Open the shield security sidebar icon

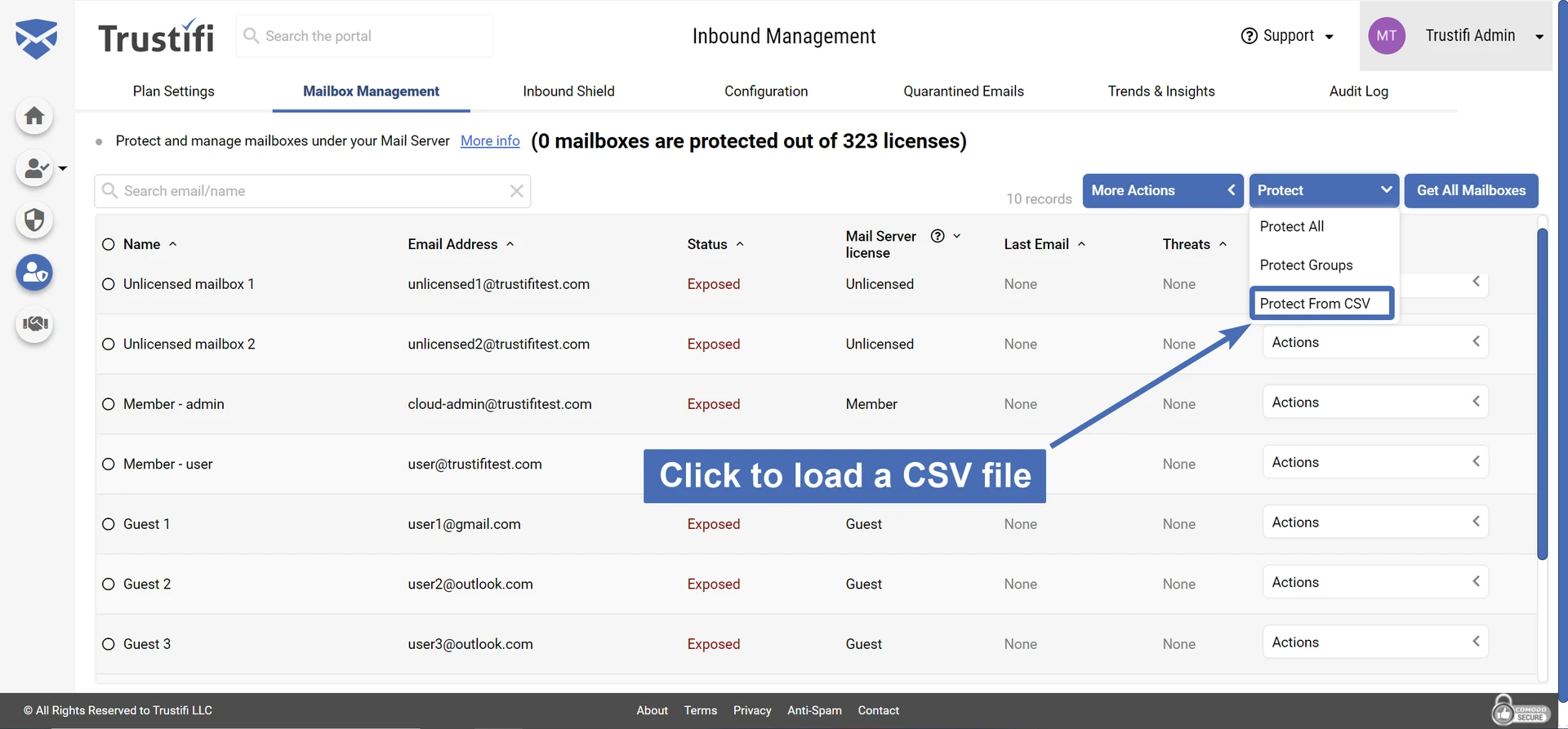(34, 220)
